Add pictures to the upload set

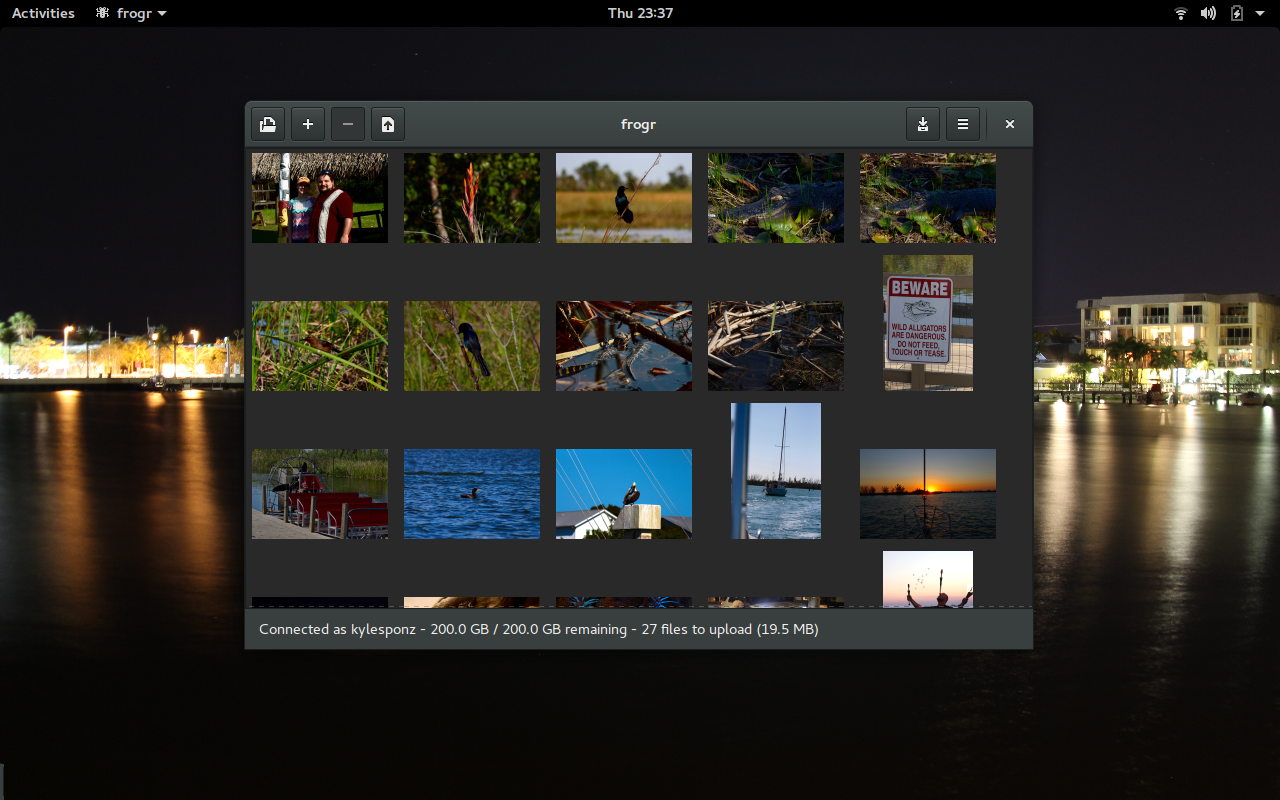[x=307, y=124]
